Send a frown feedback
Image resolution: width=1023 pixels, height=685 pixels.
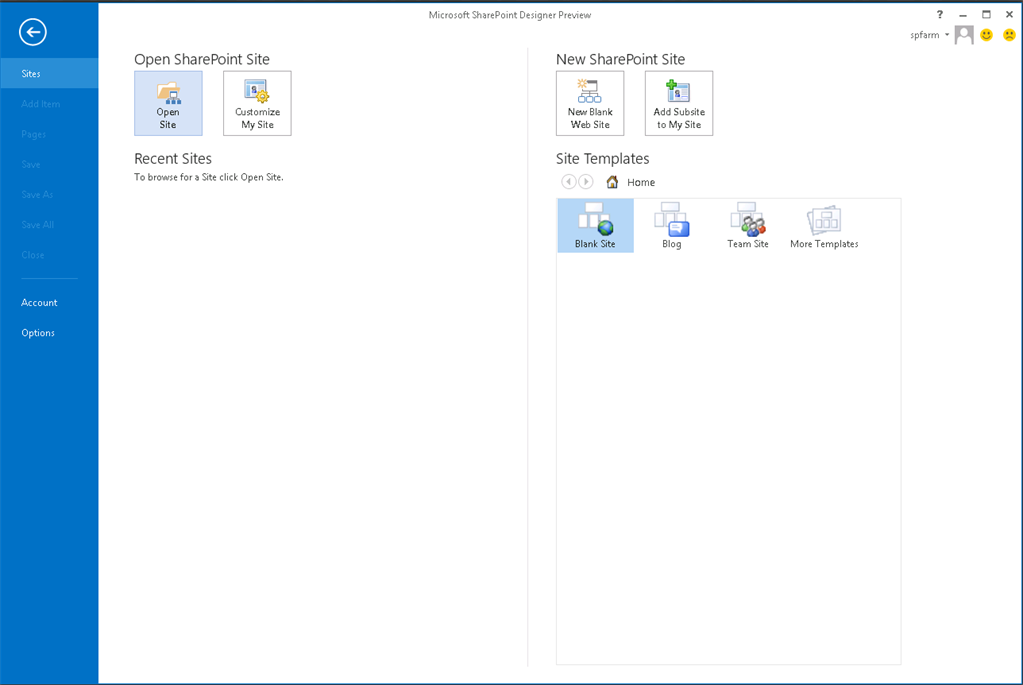(x=1009, y=35)
